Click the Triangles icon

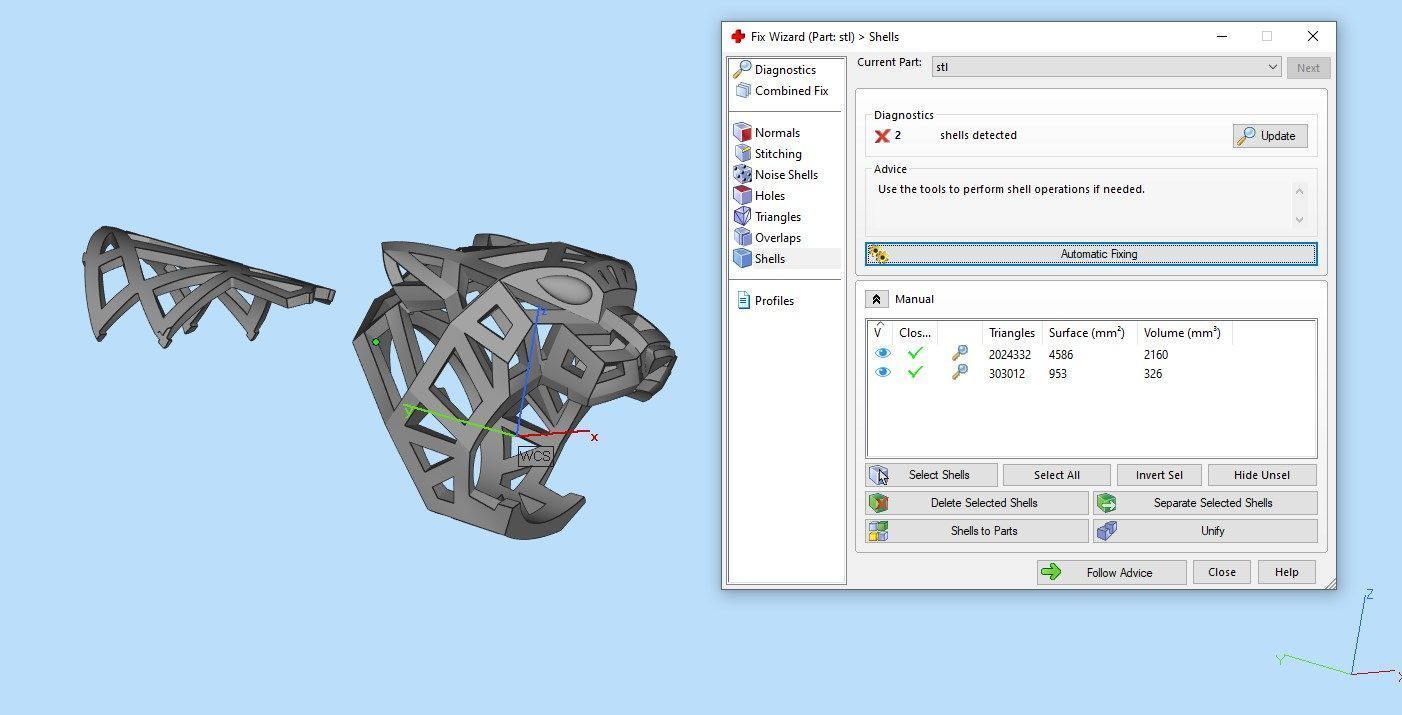(742, 217)
